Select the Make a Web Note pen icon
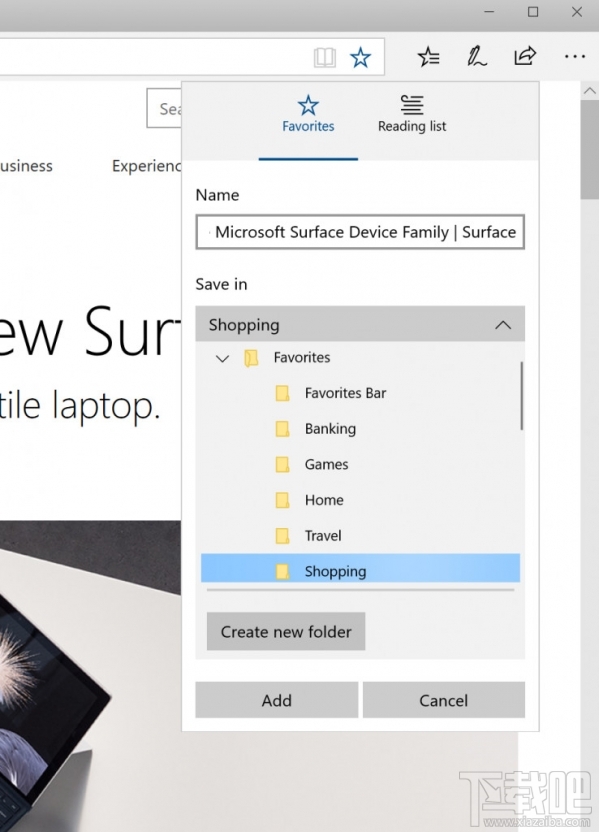The image size is (599, 832). click(x=476, y=56)
